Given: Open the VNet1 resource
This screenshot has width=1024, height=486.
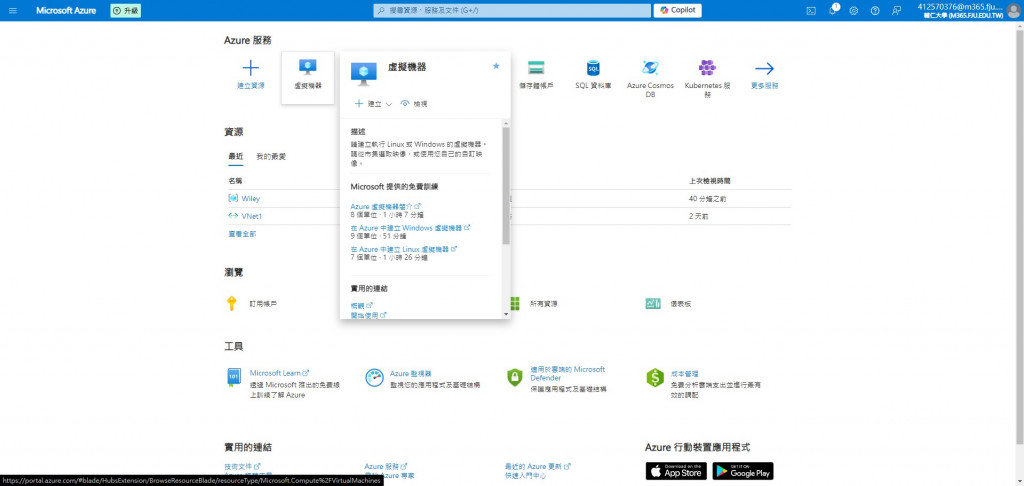Looking at the screenshot, I should tap(251, 216).
